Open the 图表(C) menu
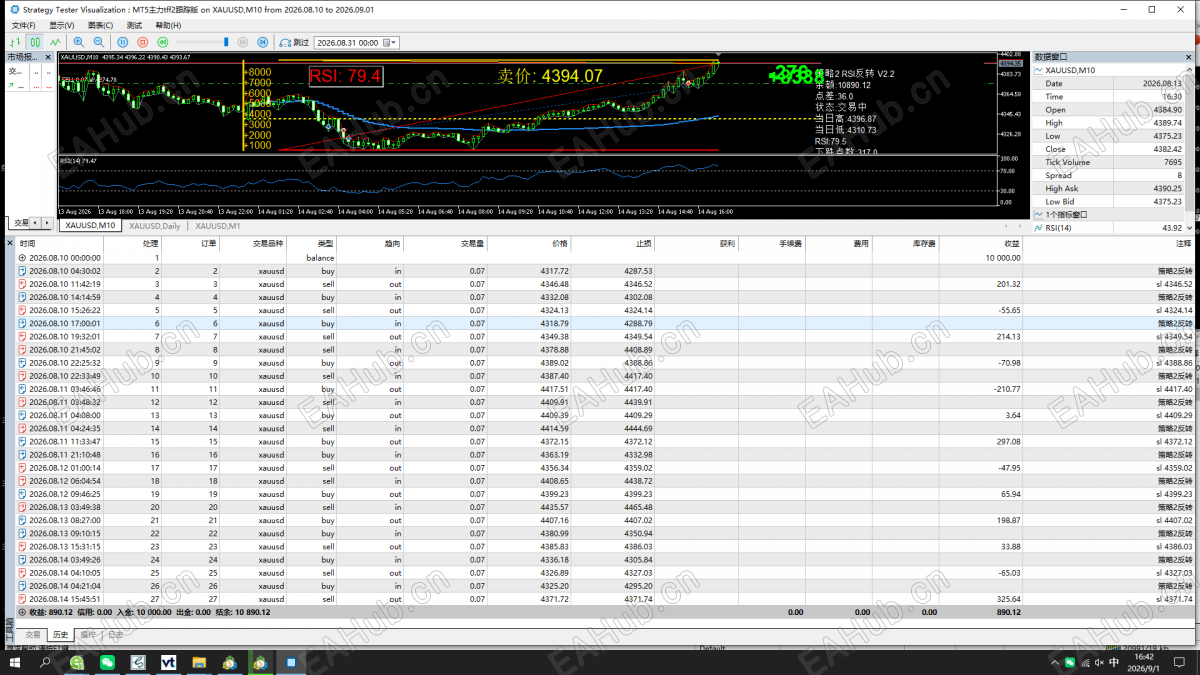Screen dimensions: 1200x675 pos(100,25)
